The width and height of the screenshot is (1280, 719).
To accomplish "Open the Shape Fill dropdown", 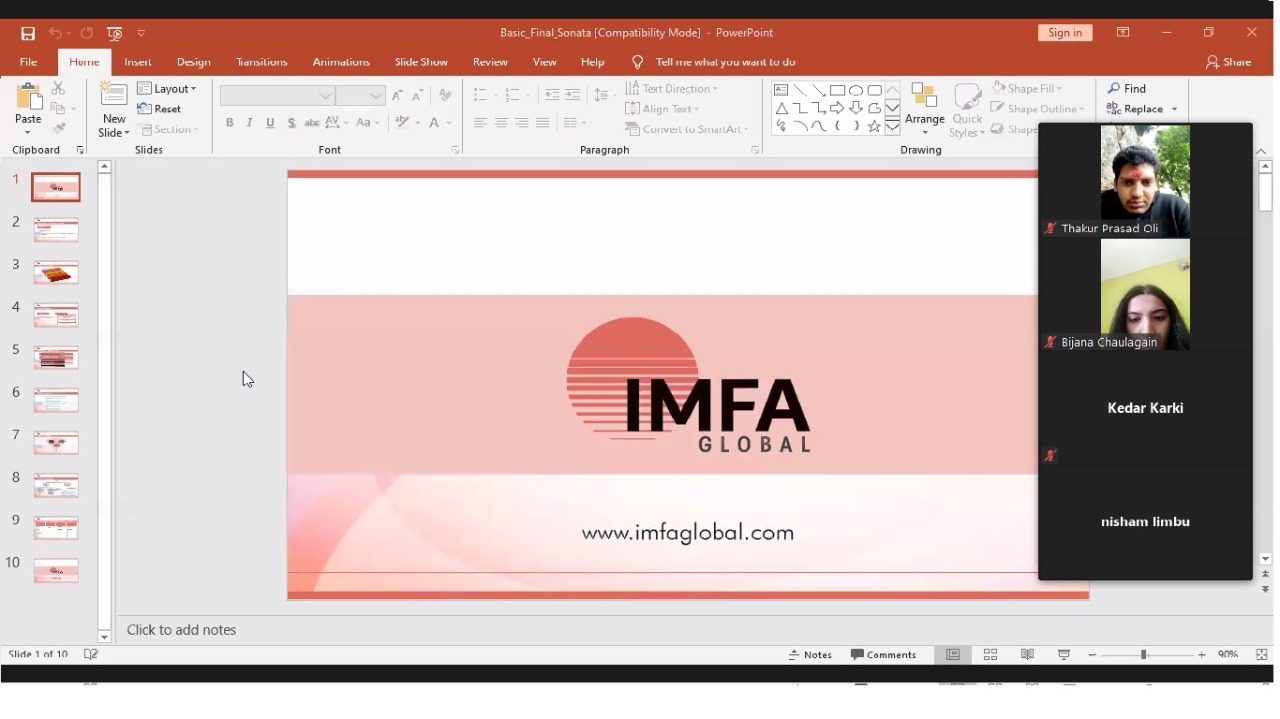I will click(x=1027, y=88).
